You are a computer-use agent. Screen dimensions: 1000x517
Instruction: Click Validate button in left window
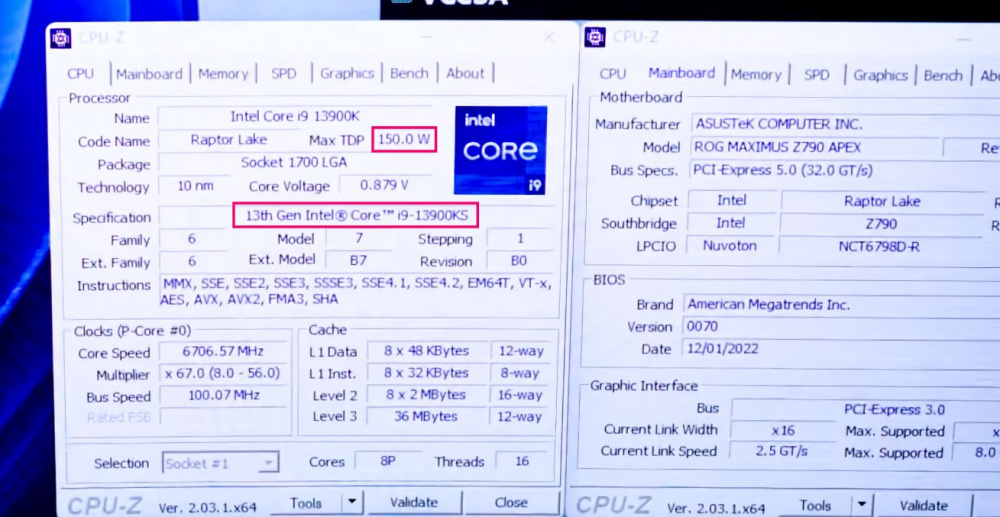tap(414, 502)
